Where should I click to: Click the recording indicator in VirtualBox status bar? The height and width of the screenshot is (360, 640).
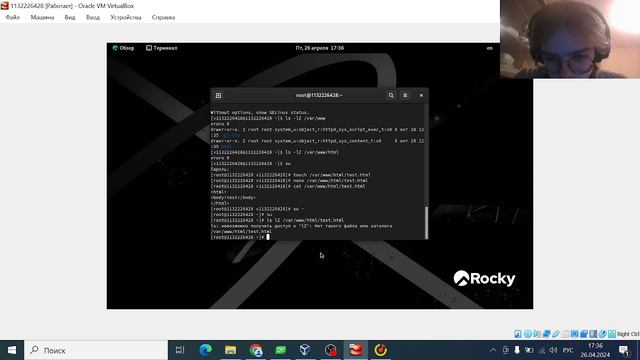pyautogui.click(x=584, y=334)
